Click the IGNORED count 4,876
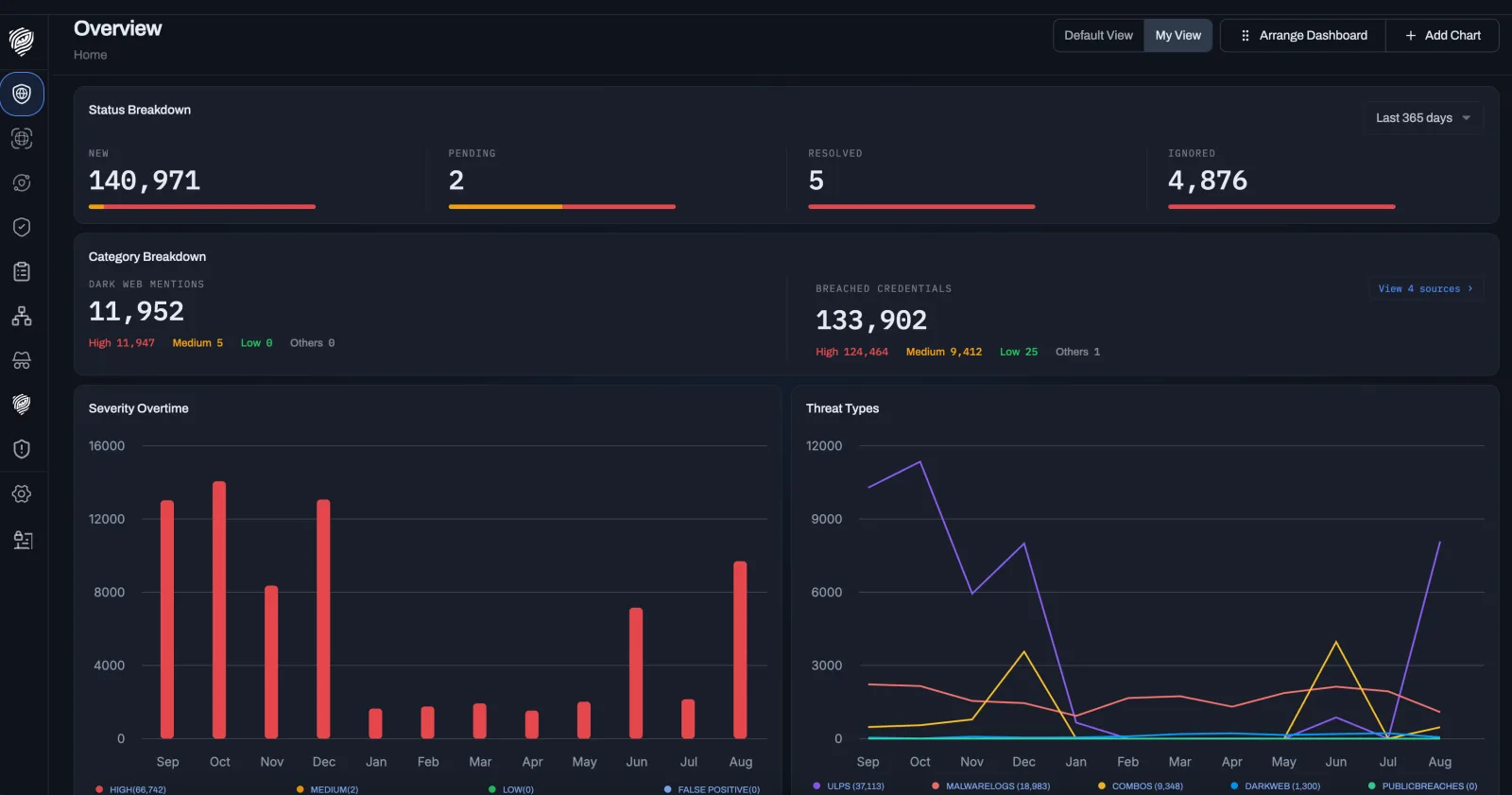 1208,181
